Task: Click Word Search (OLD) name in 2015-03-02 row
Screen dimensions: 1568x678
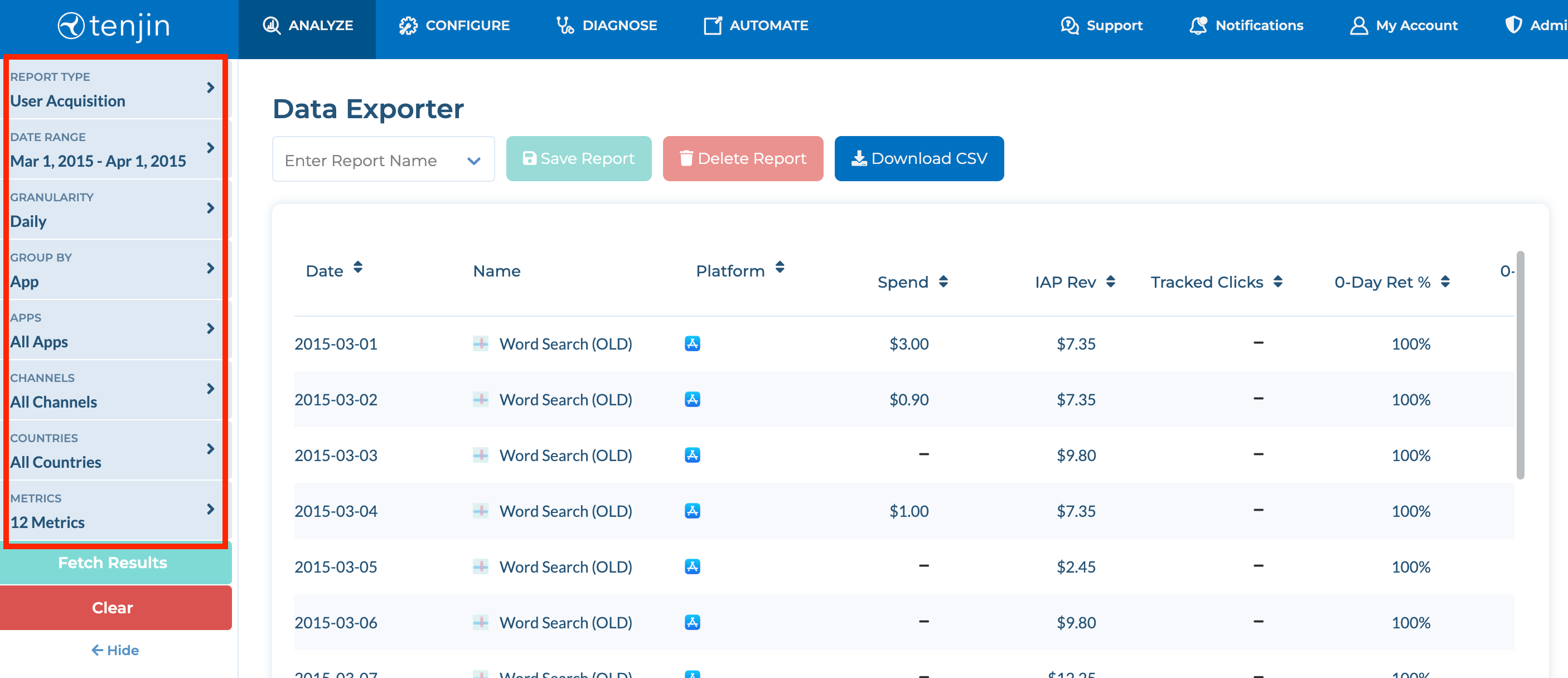Action: 565,400
